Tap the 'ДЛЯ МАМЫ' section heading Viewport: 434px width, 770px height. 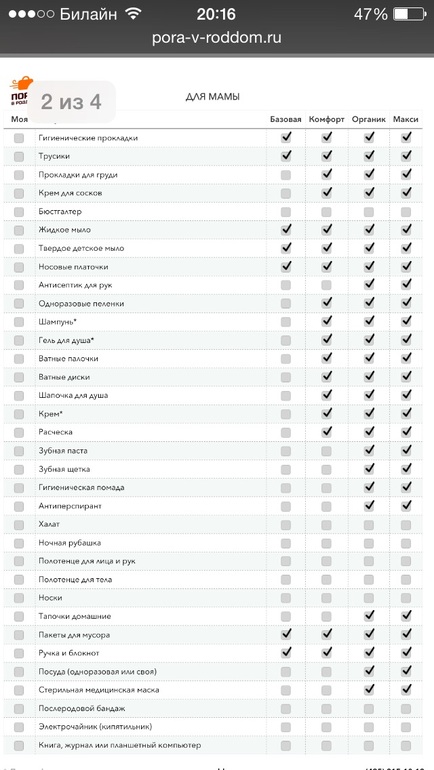pos(213,97)
